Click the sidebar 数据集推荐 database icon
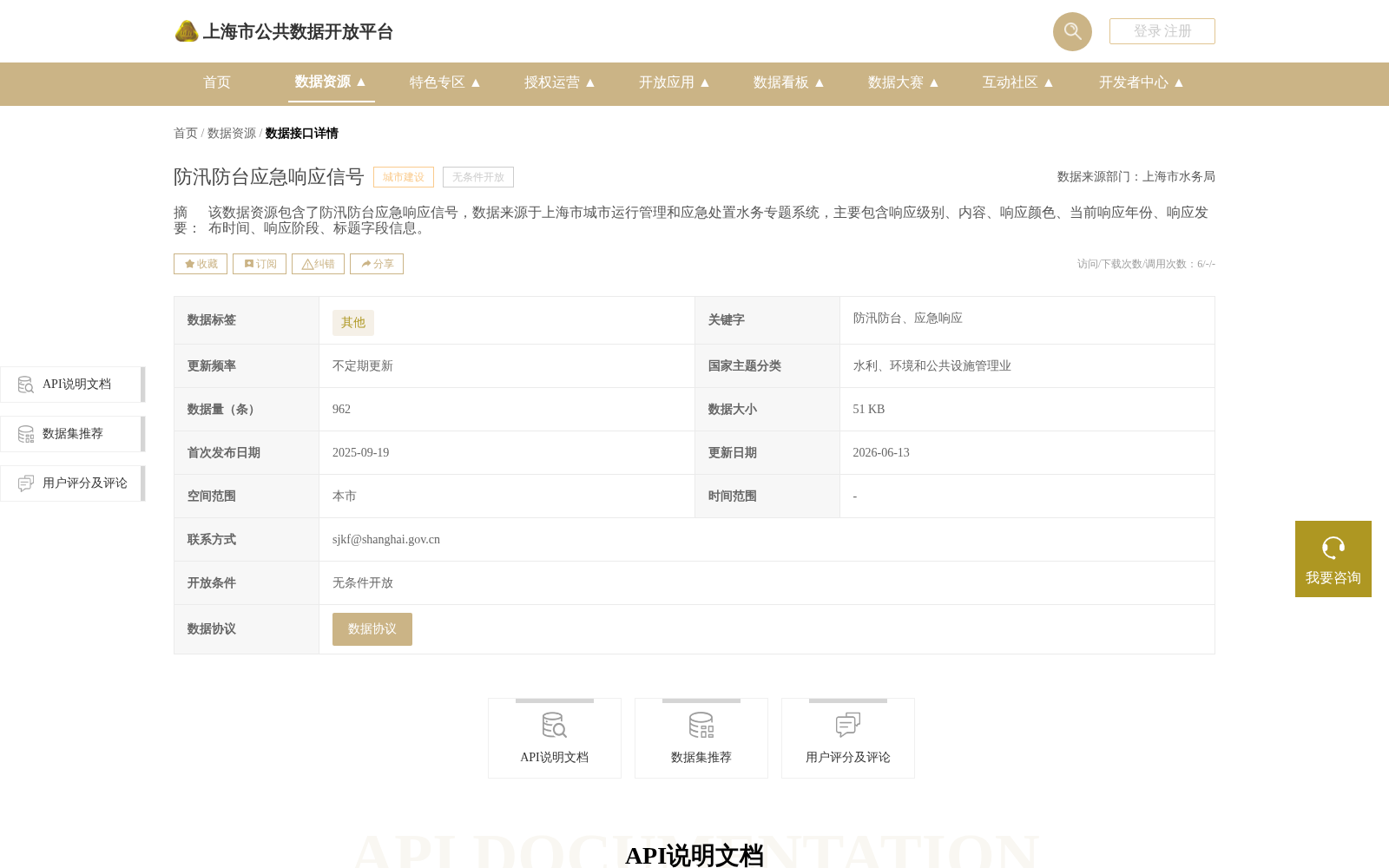 pos(26,434)
